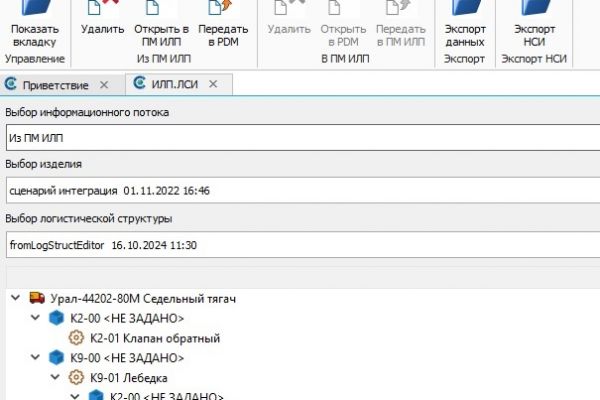This screenshot has width=600, height=400.
Task: Click Передать в PDM icon
Action: [x=220, y=7]
